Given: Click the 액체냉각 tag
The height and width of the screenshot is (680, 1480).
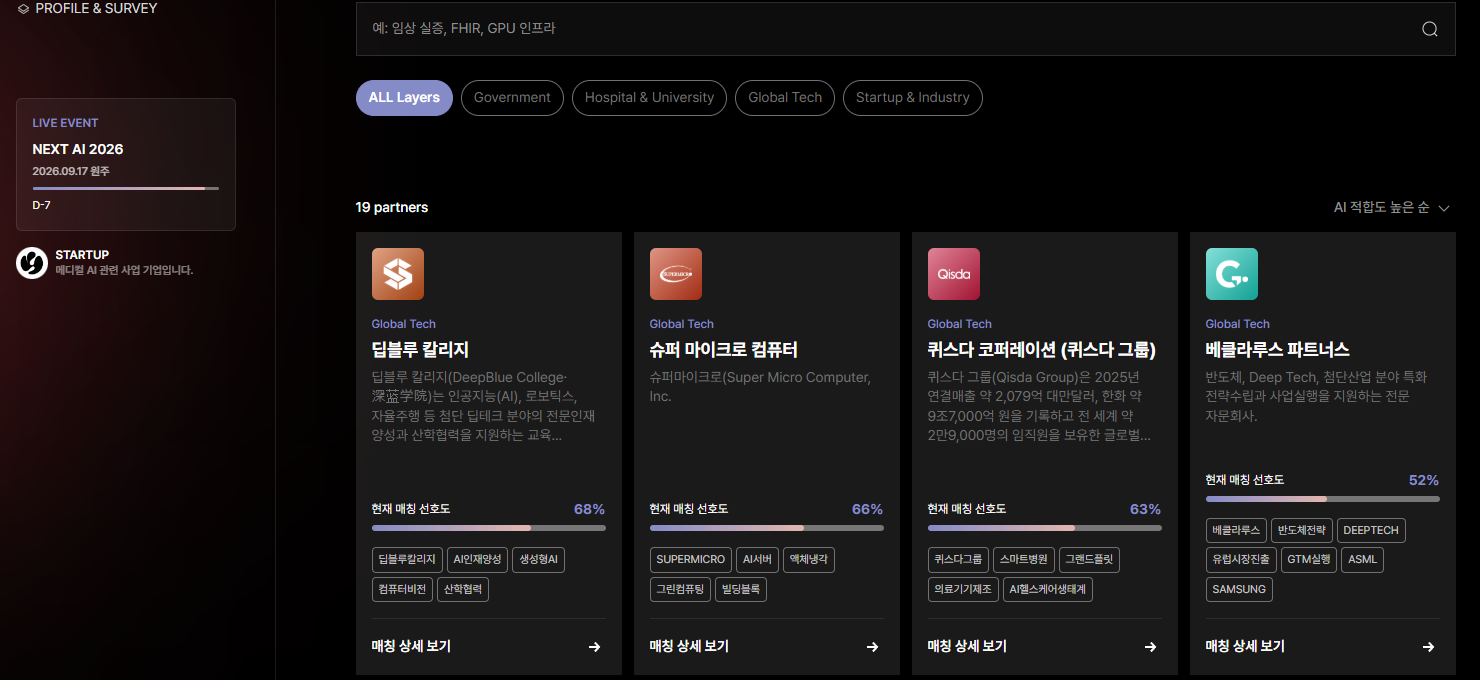Looking at the screenshot, I should [x=809, y=560].
